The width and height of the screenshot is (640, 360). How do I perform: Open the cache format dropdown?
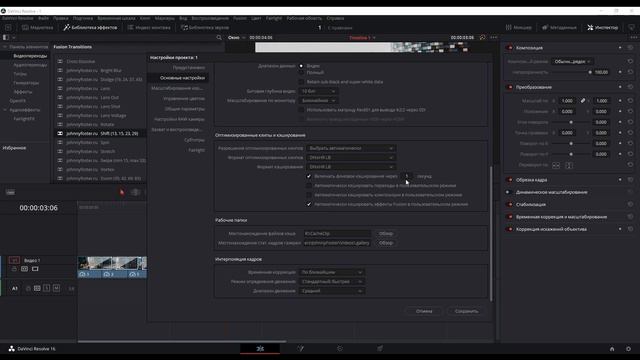pyautogui.click(x=351, y=167)
